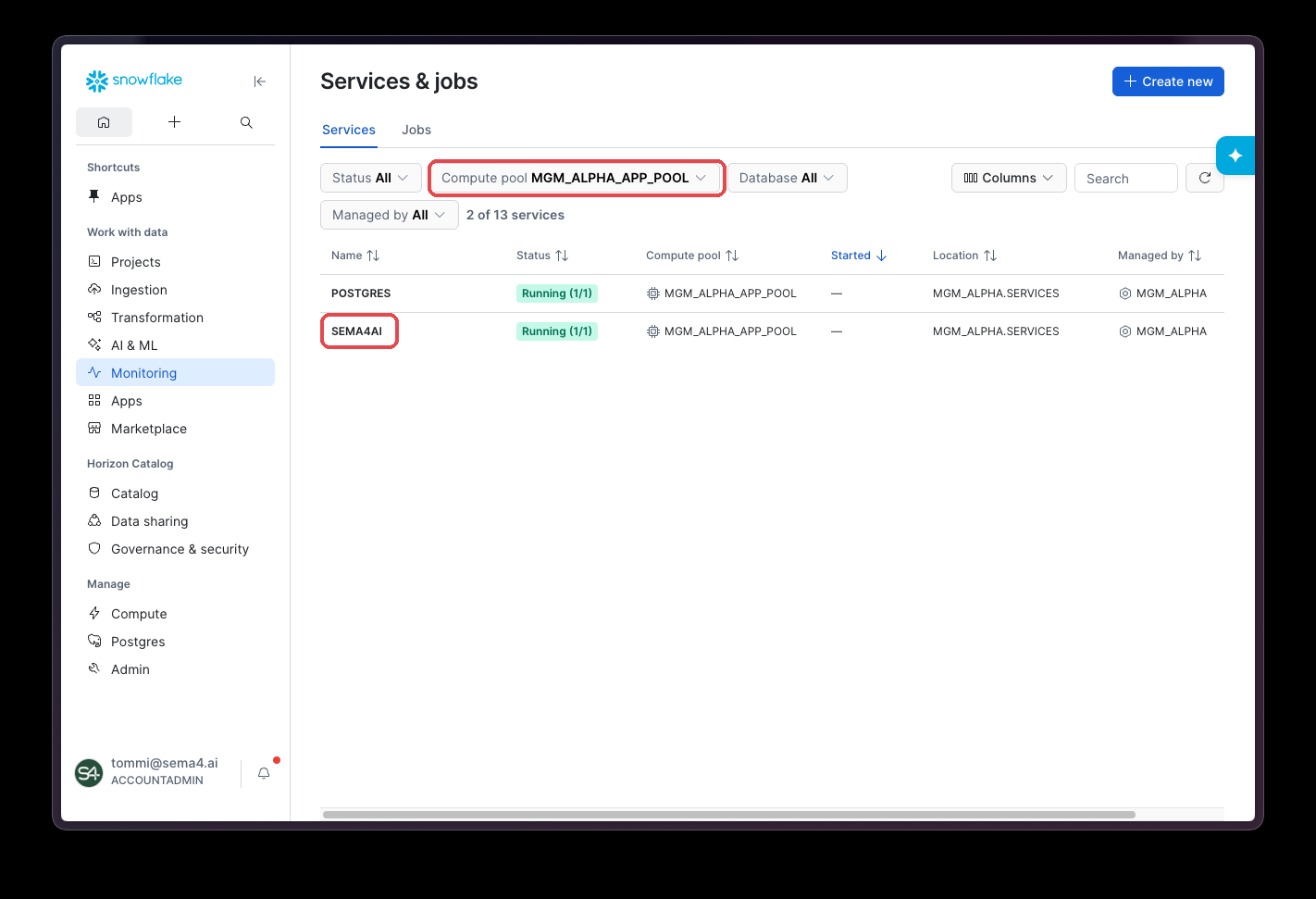The image size is (1316, 899).
Task: Click the tommi@sema4.ai account name
Action: coord(165,763)
